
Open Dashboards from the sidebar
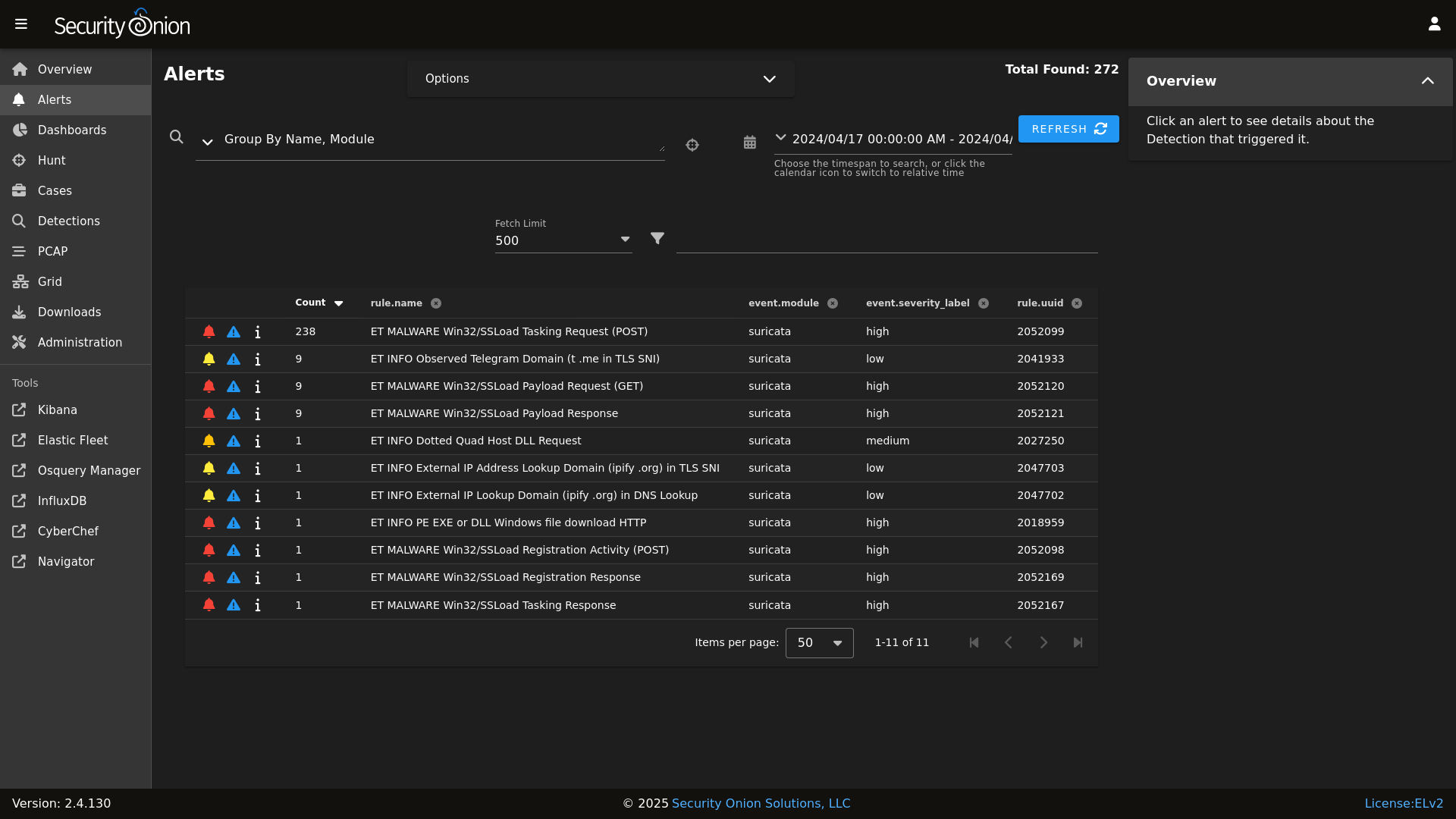(x=72, y=130)
